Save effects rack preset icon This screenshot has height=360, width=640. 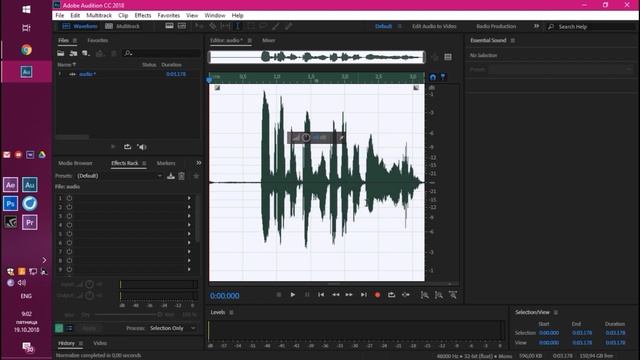tap(171, 176)
